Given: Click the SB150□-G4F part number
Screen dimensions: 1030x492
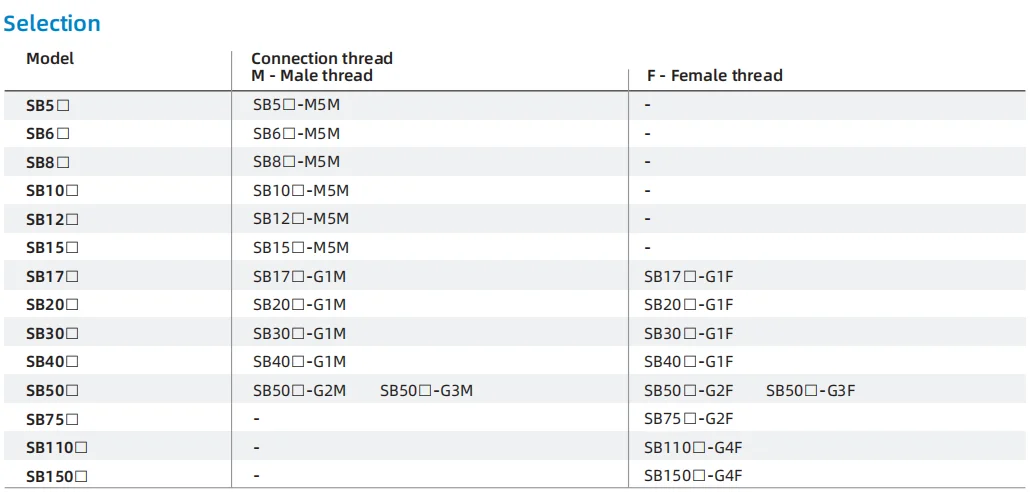Looking at the screenshot, I should point(693,476).
